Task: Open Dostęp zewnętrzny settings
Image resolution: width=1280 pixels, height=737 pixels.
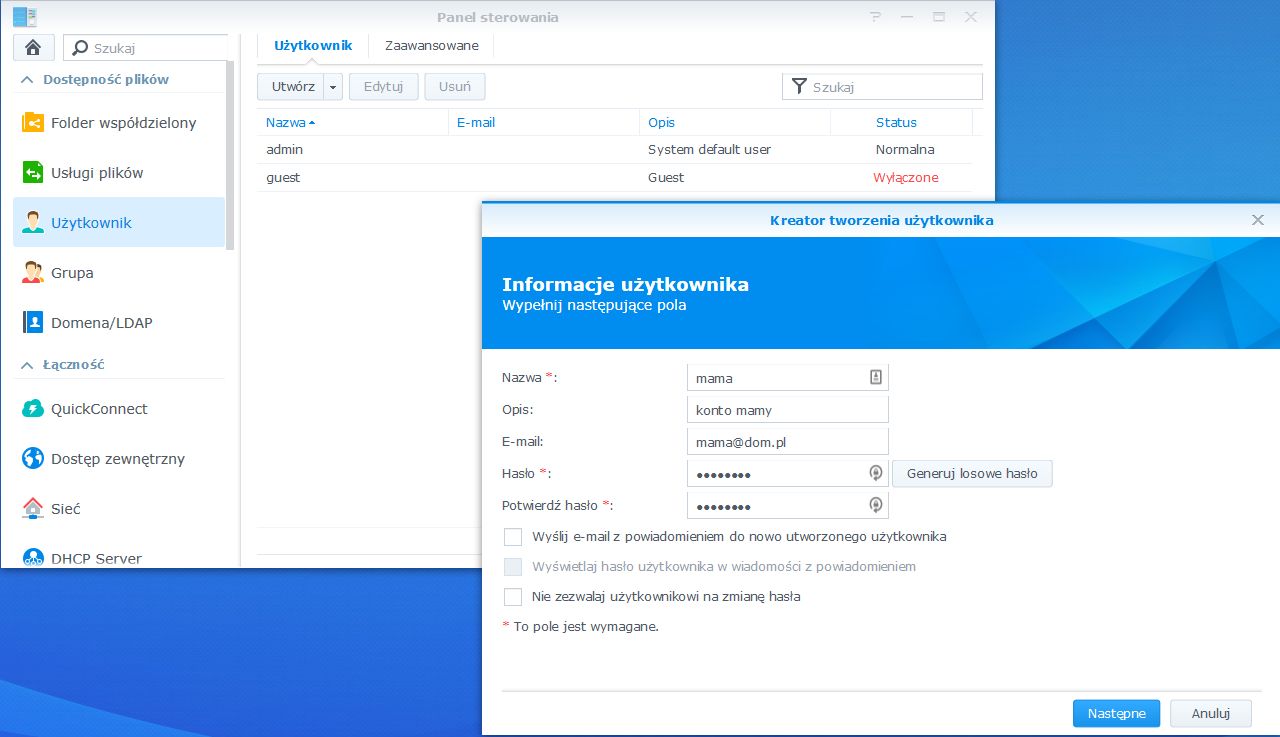Action: coord(119,459)
